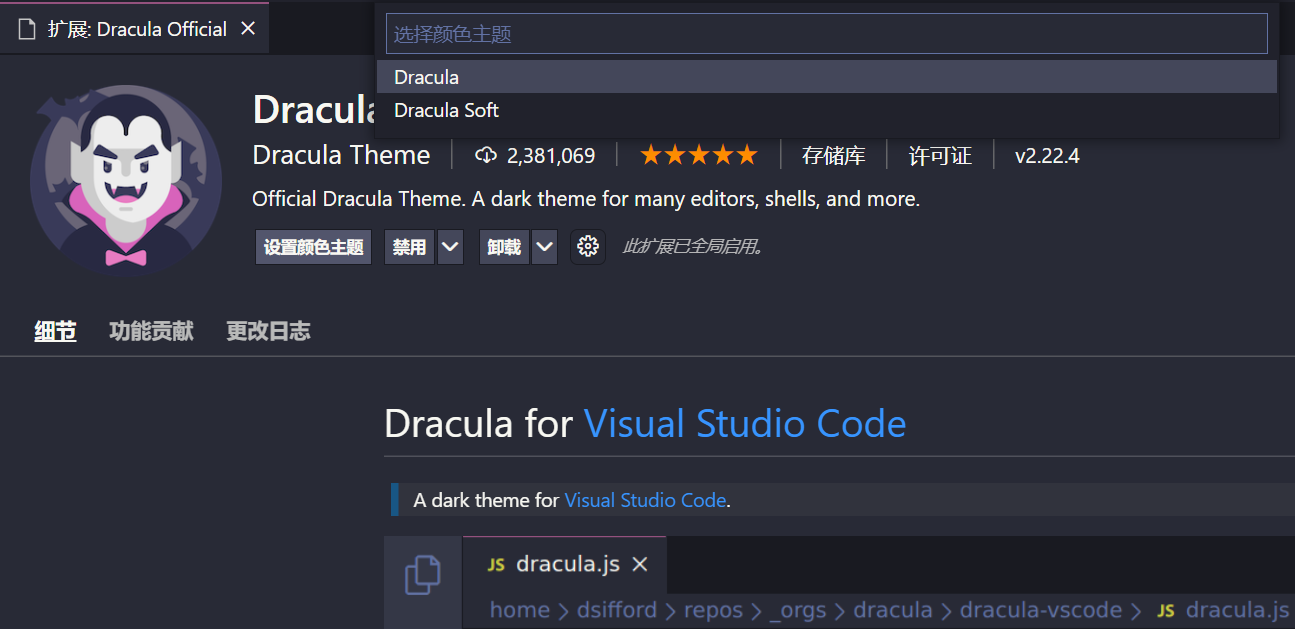Click the 设置颜色主题 button
Image resolution: width=1295 pixels, height=629 pixels.
pos(313,247)
